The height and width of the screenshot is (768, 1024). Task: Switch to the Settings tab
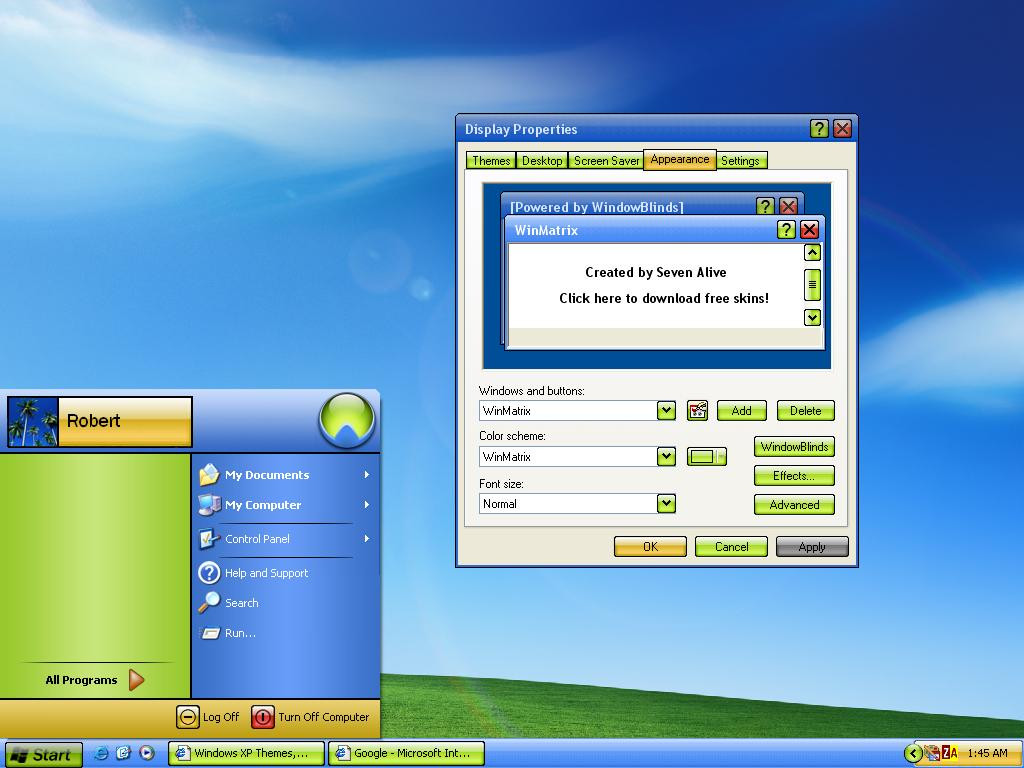point(741,161)
